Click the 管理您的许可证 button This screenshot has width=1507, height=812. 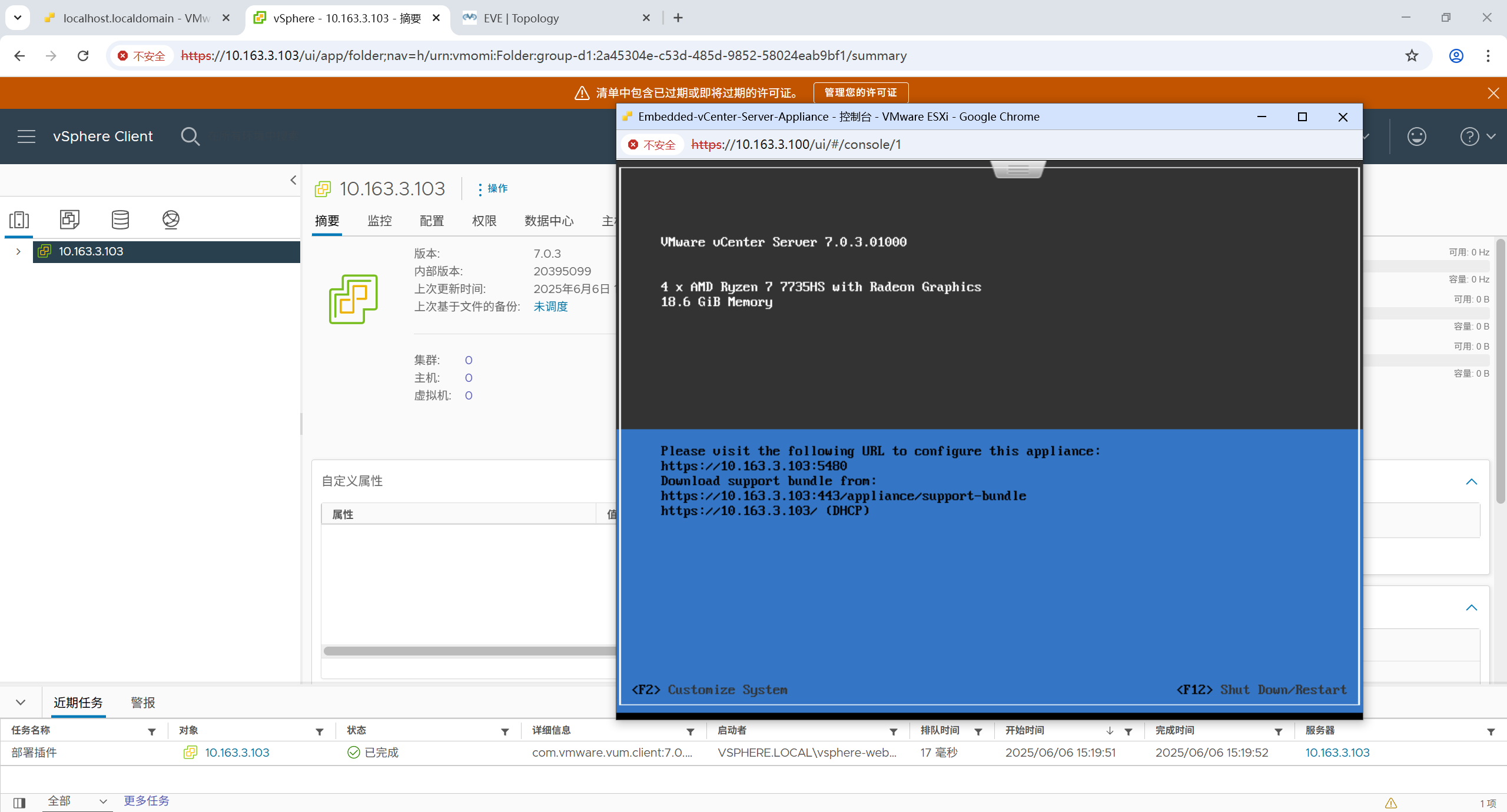[x=860, y=92]
